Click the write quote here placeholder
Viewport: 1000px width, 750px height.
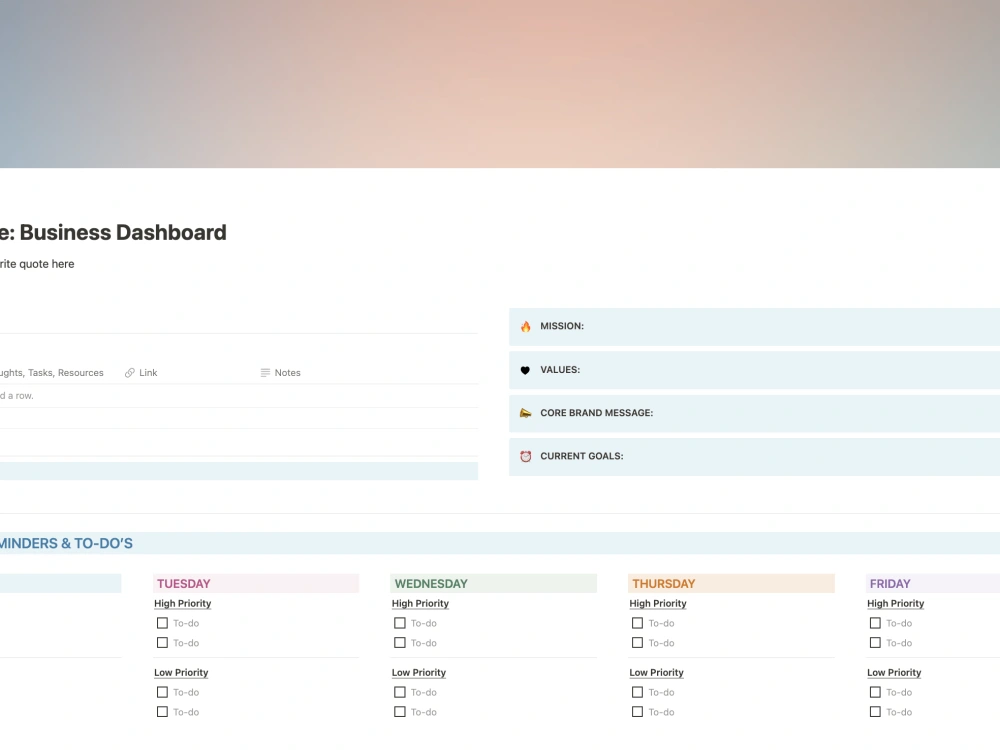37,263
